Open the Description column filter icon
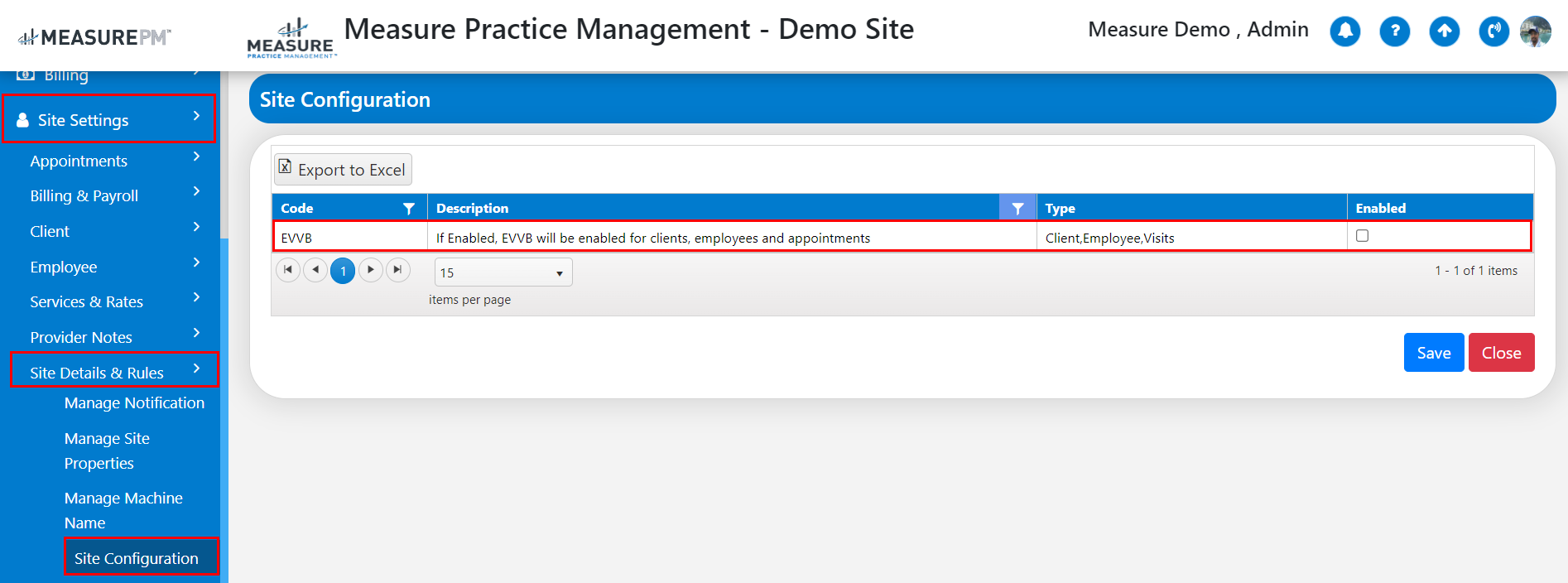The image size is (1568, 583). [1017, 209]
